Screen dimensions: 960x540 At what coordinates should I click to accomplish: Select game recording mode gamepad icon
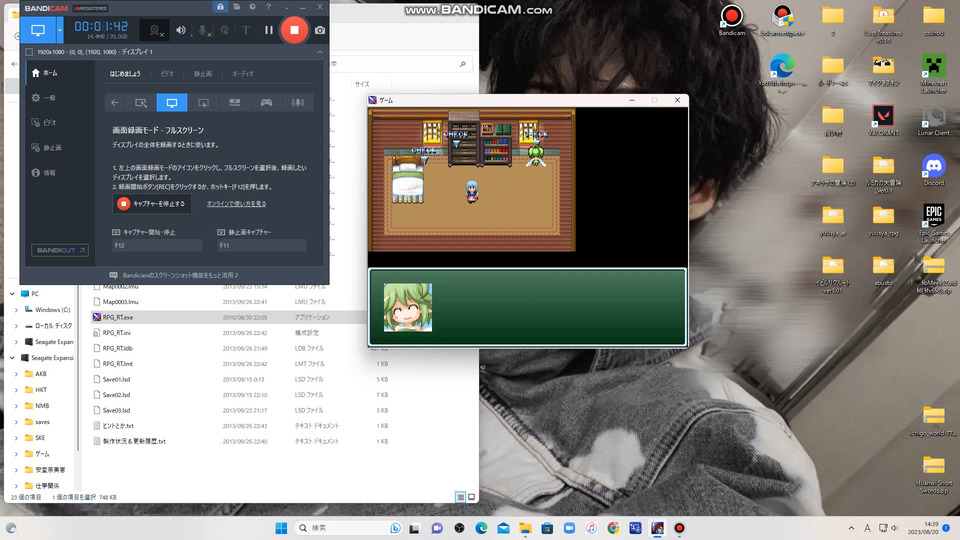tap(266, 103)
